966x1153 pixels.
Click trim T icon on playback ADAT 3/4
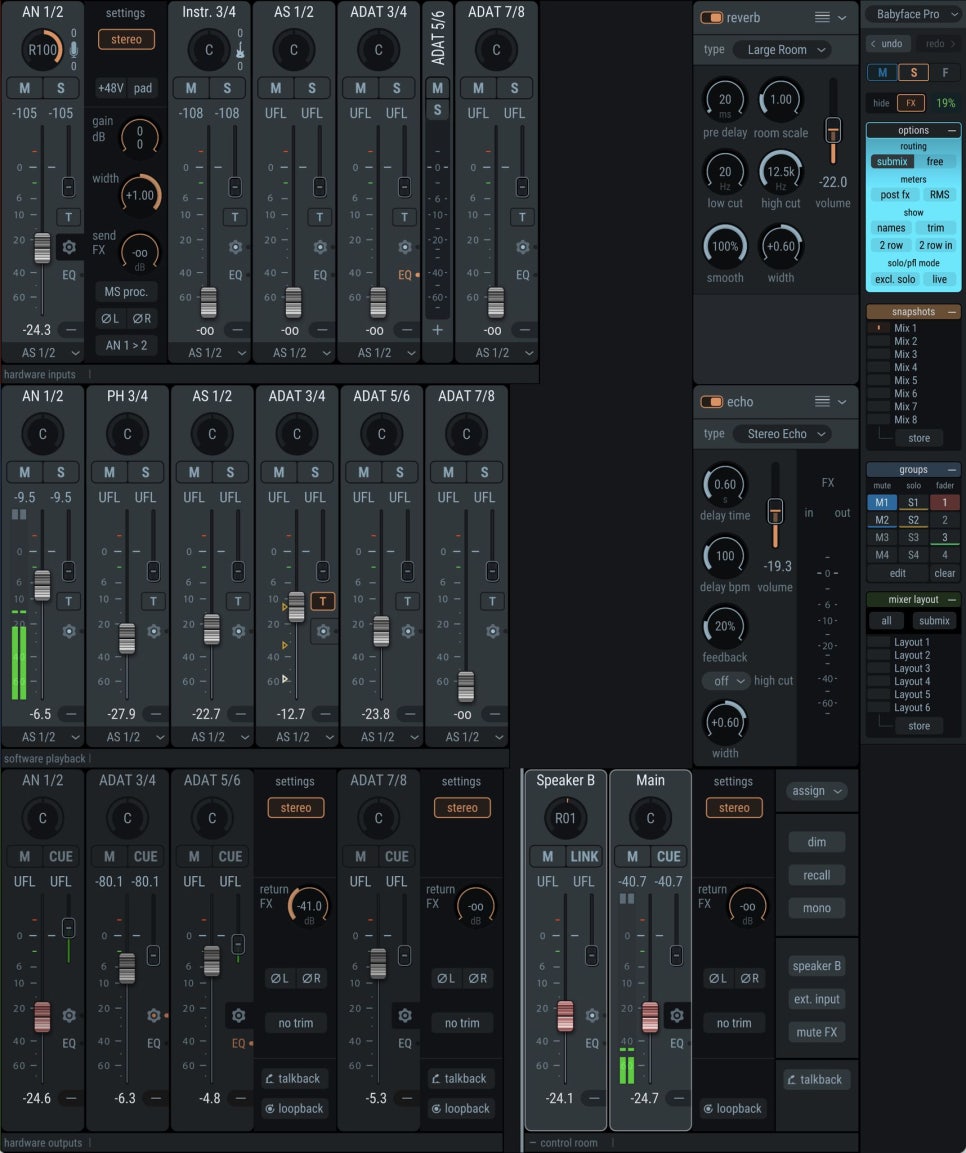323,602
